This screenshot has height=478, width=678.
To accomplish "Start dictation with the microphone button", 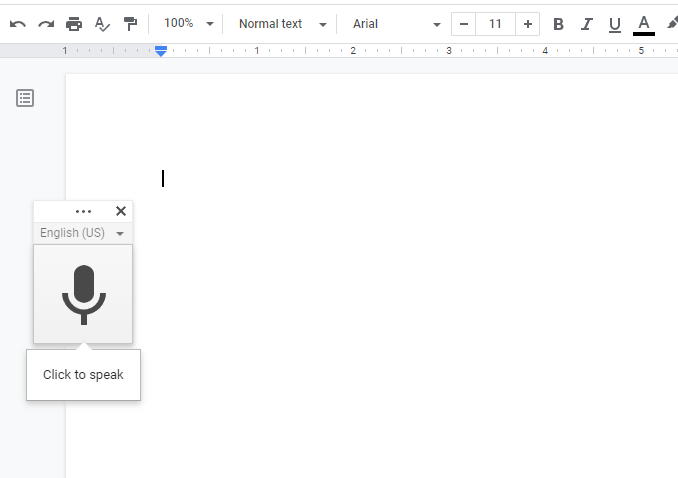I will click(83, 294).
